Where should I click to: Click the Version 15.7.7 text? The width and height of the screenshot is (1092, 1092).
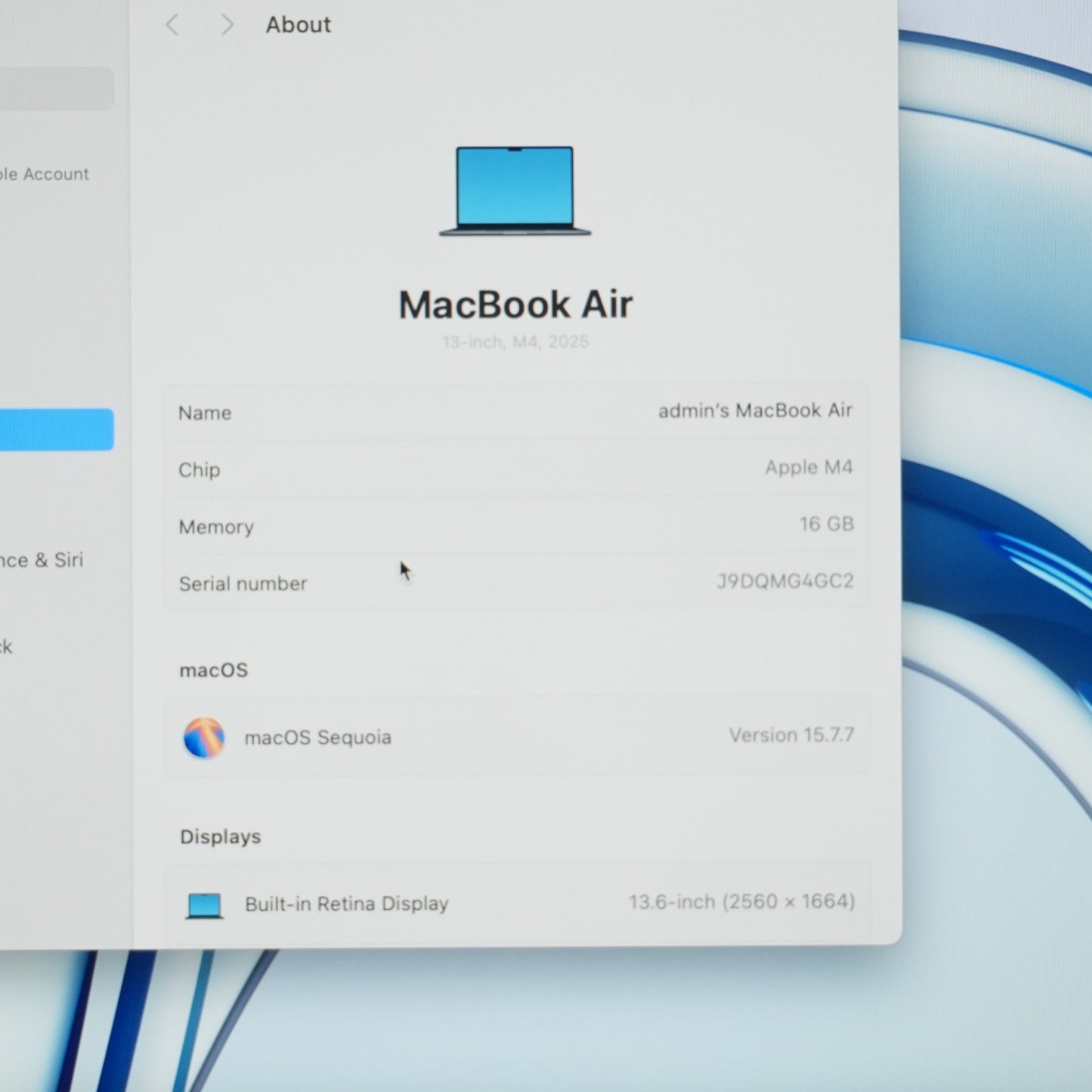pos(791,735)
